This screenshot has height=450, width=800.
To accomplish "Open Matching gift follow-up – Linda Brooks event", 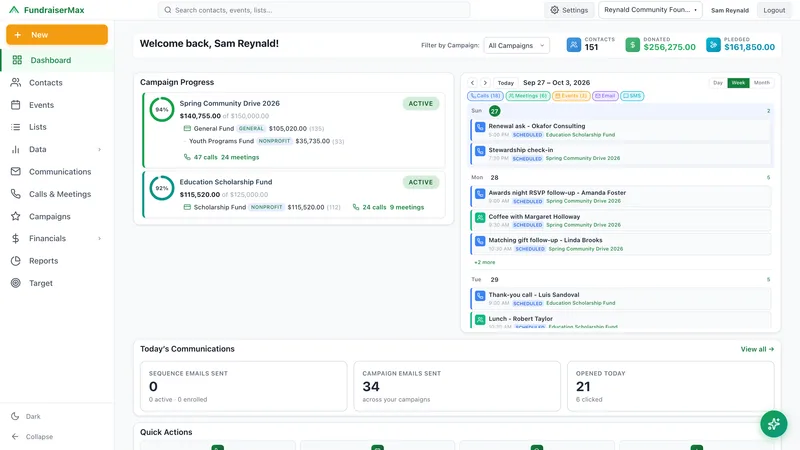I will pos(620,244).
